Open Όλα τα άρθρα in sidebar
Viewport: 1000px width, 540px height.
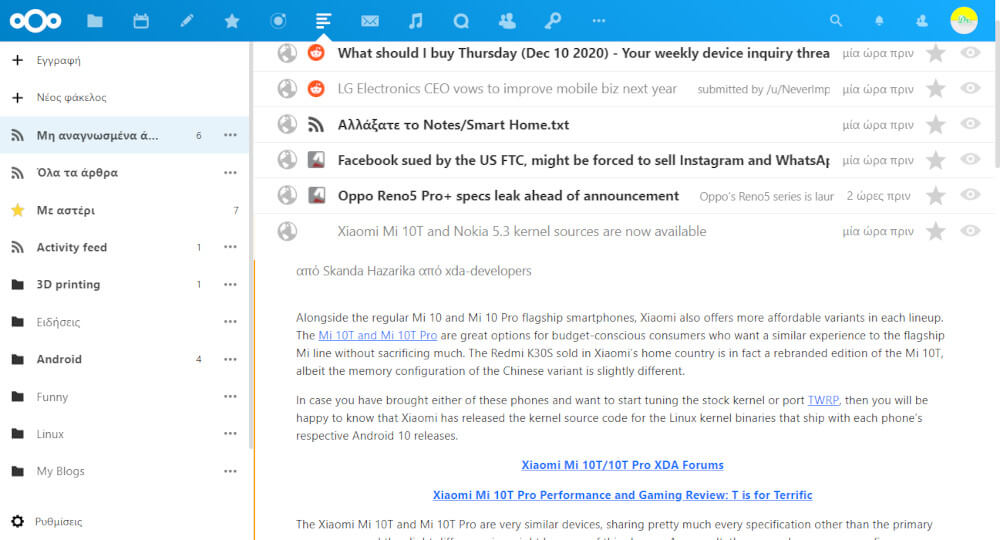[x=77, y=173]
